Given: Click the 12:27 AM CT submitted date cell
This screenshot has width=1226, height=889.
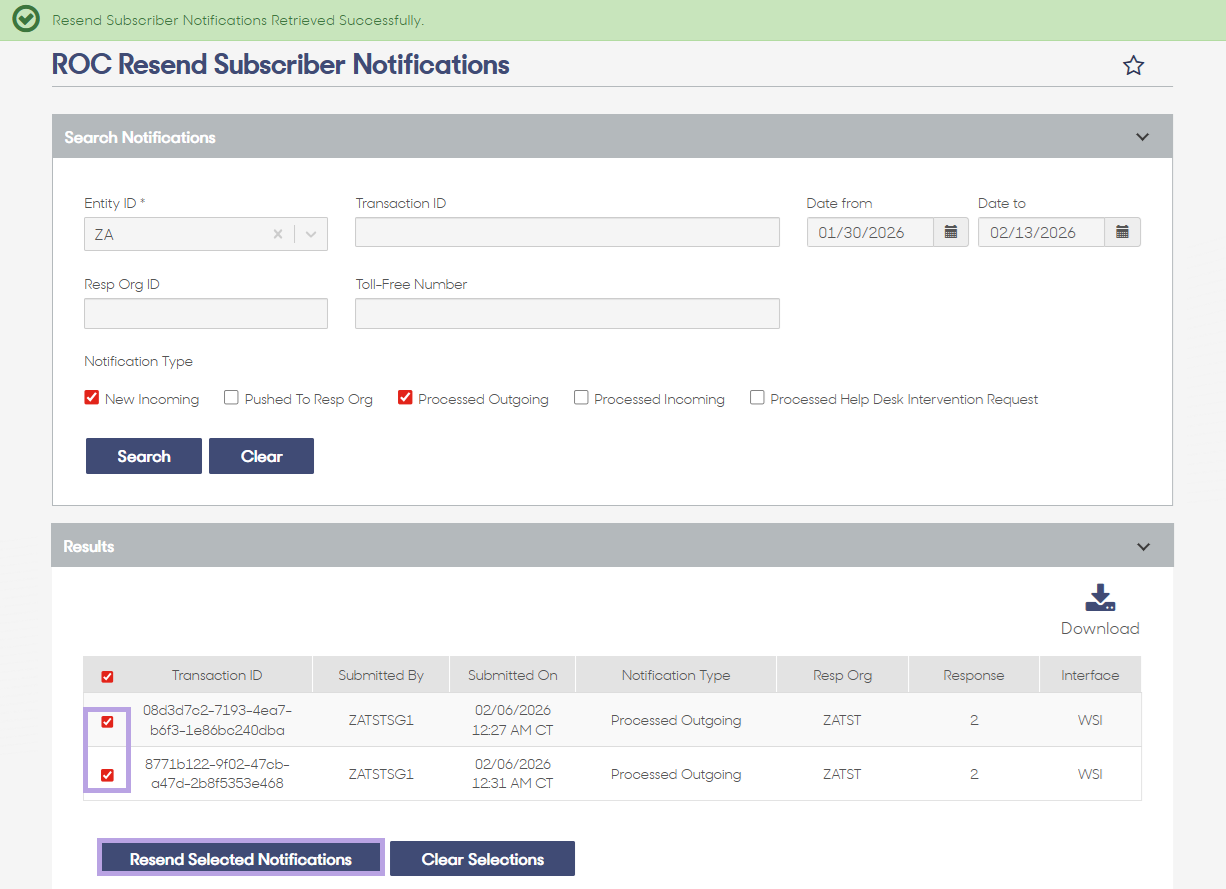Looking at the screenshot, I should (513, 720).
